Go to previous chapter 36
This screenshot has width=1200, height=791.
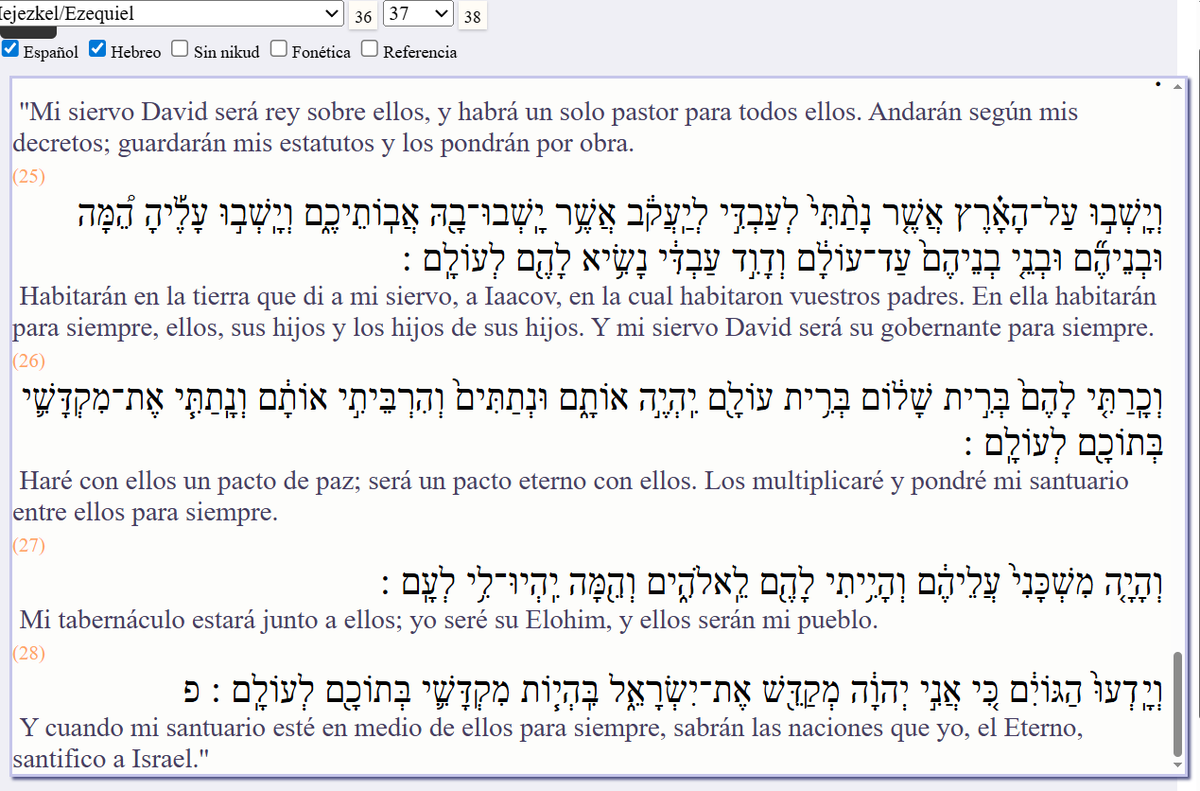point(363,16)
